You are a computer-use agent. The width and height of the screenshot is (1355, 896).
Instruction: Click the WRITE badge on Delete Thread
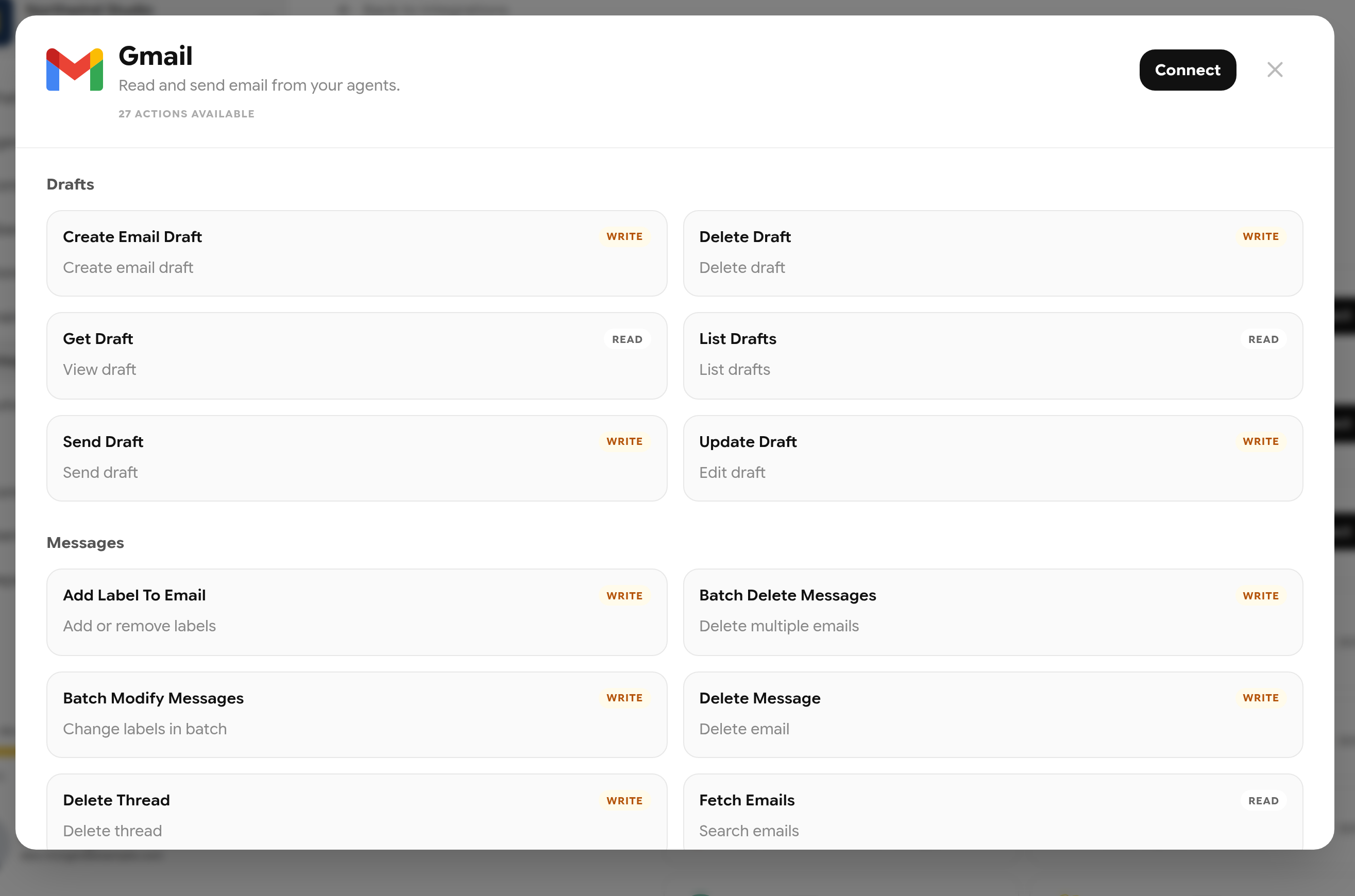tap(624, 801)
